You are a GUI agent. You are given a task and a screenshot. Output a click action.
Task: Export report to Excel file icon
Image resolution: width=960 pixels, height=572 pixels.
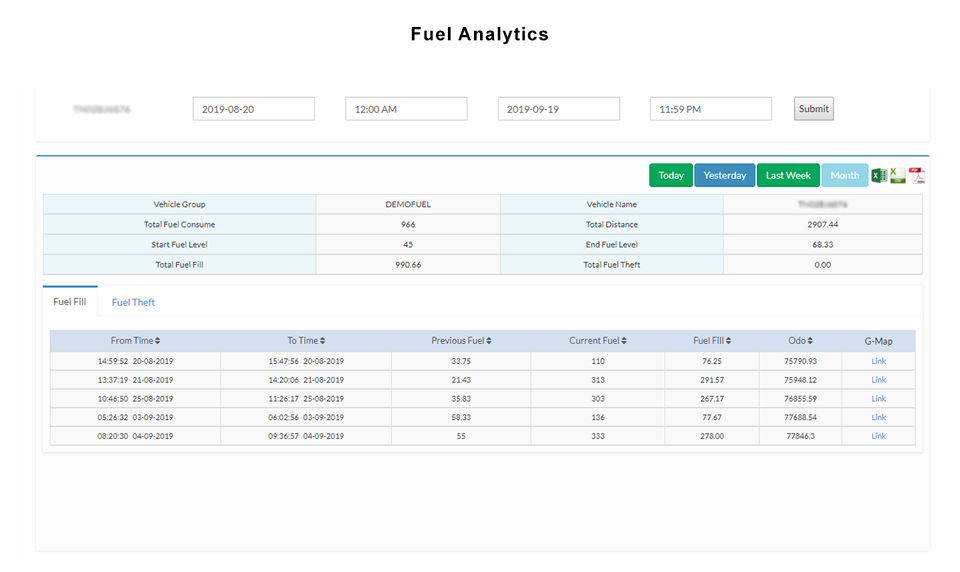click(879, 176)
